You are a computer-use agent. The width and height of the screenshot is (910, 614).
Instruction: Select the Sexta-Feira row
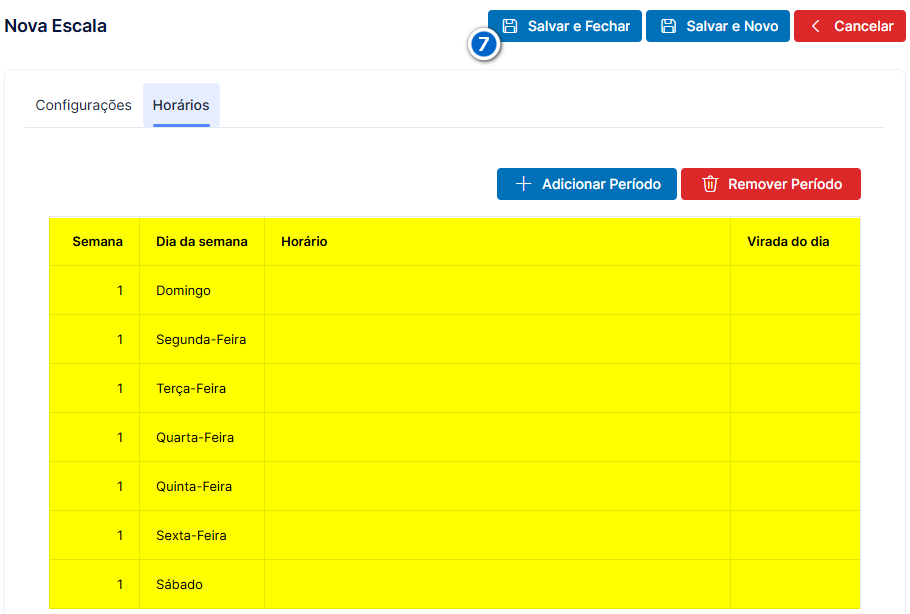454,535
